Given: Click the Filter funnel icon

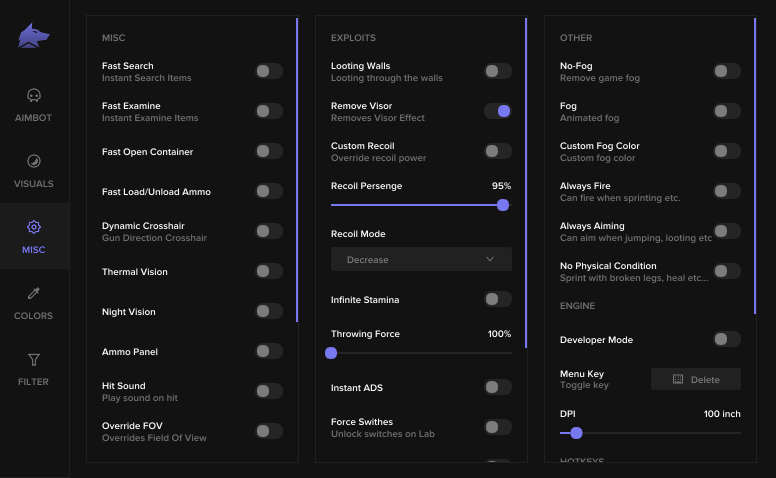Looking at the screenshot, I should (34, 359).
